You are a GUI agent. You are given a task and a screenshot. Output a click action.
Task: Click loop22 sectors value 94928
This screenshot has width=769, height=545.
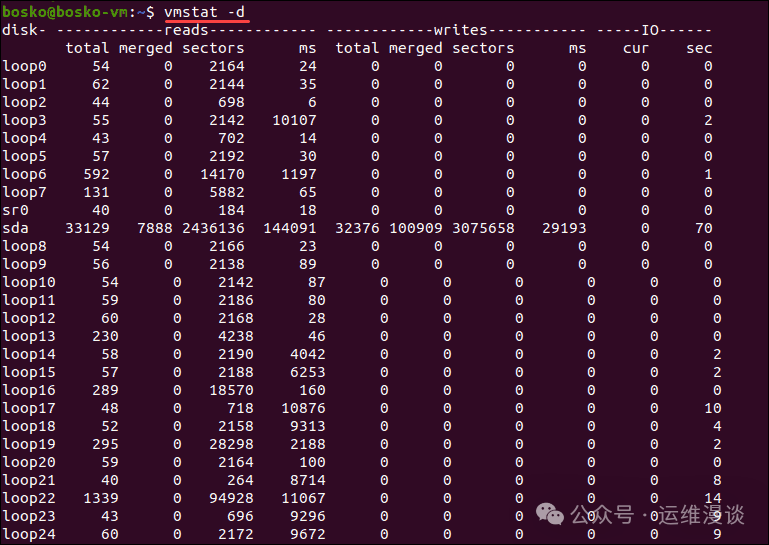(231, 498)
